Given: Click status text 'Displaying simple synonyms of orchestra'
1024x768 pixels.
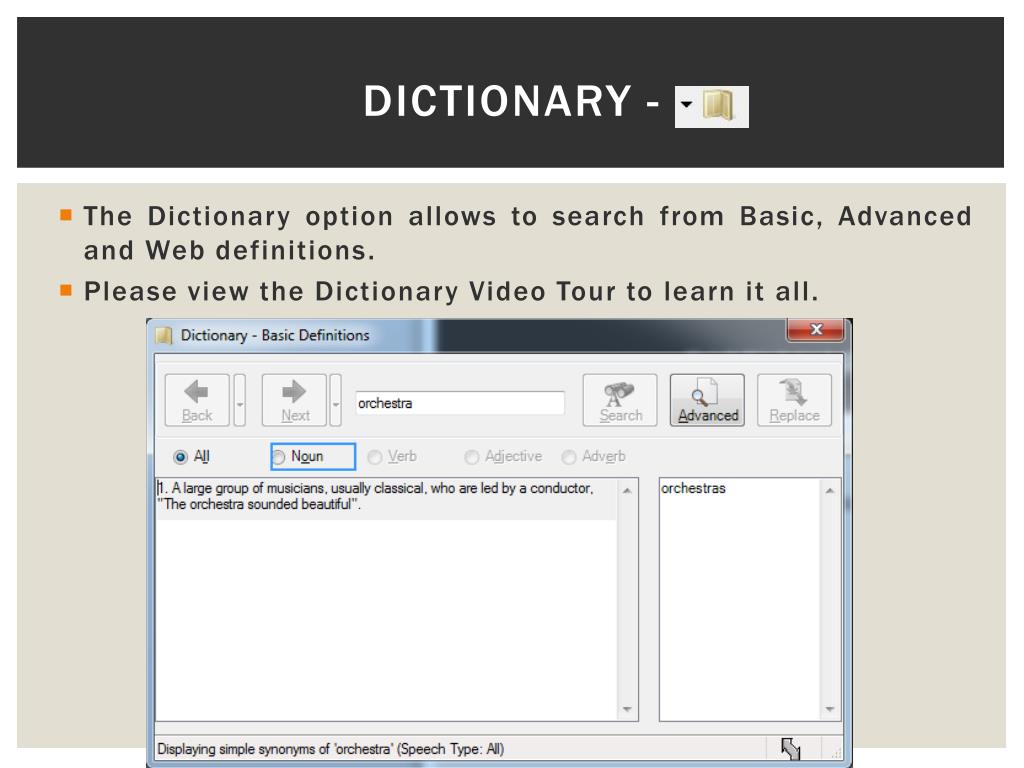Looking at the screenshot, I should 330,749.
